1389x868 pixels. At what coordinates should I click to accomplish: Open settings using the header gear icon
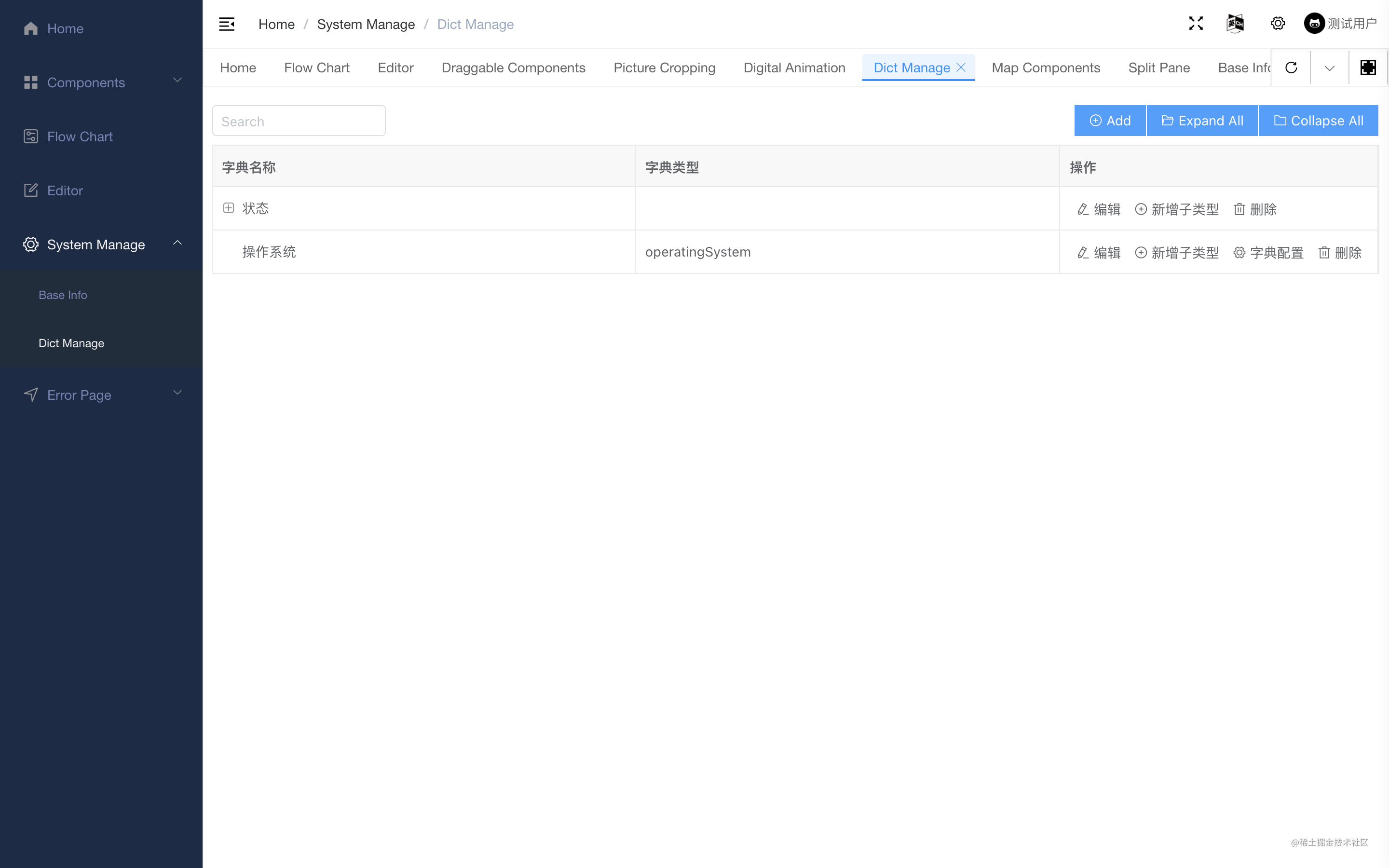(1278, 24)
